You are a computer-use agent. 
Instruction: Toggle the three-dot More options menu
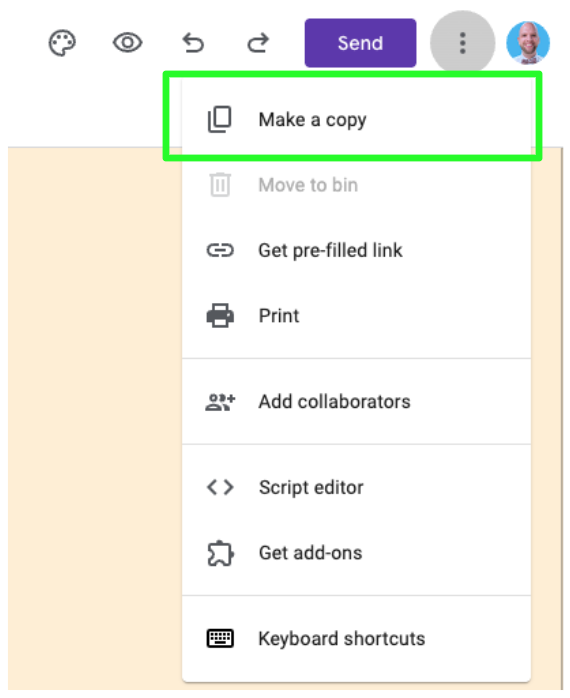[463, 43]
